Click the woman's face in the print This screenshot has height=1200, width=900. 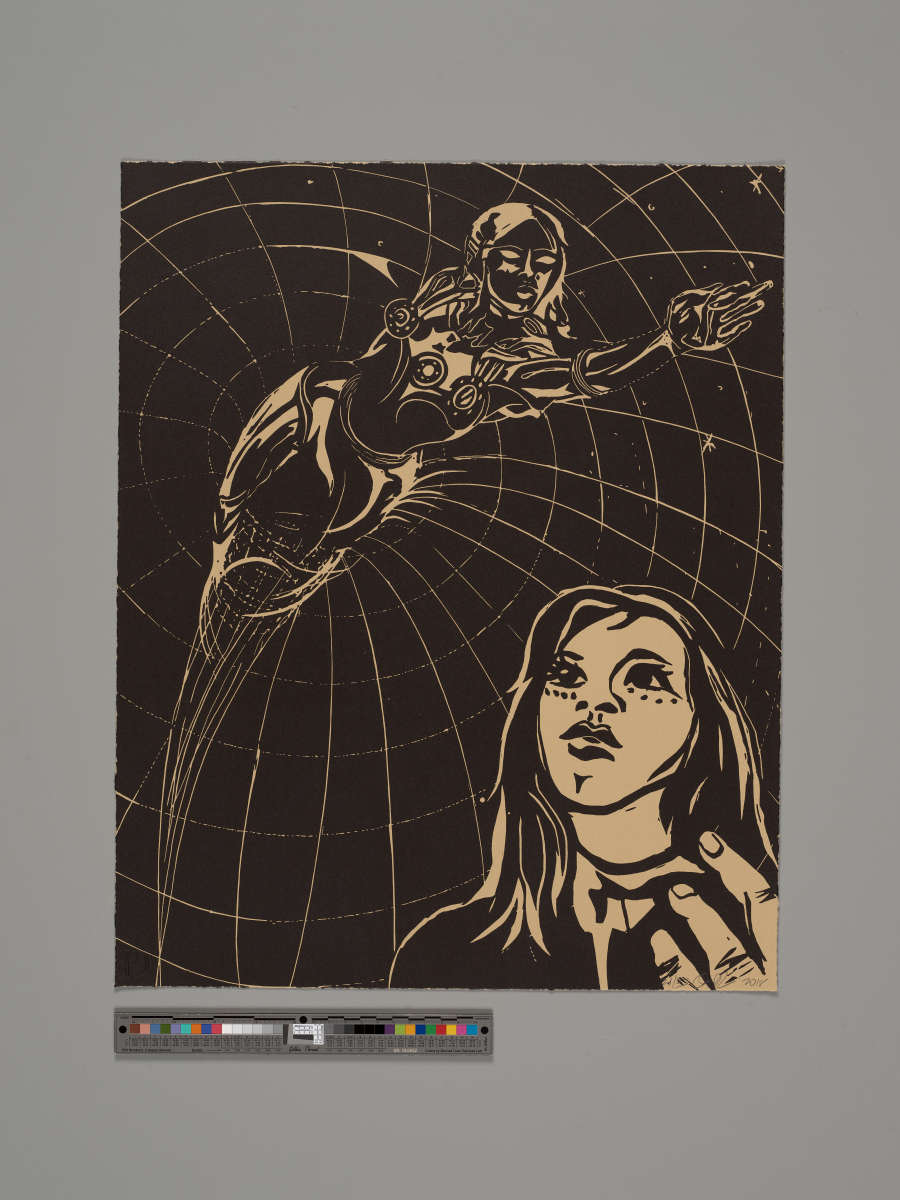pos(613,710)
